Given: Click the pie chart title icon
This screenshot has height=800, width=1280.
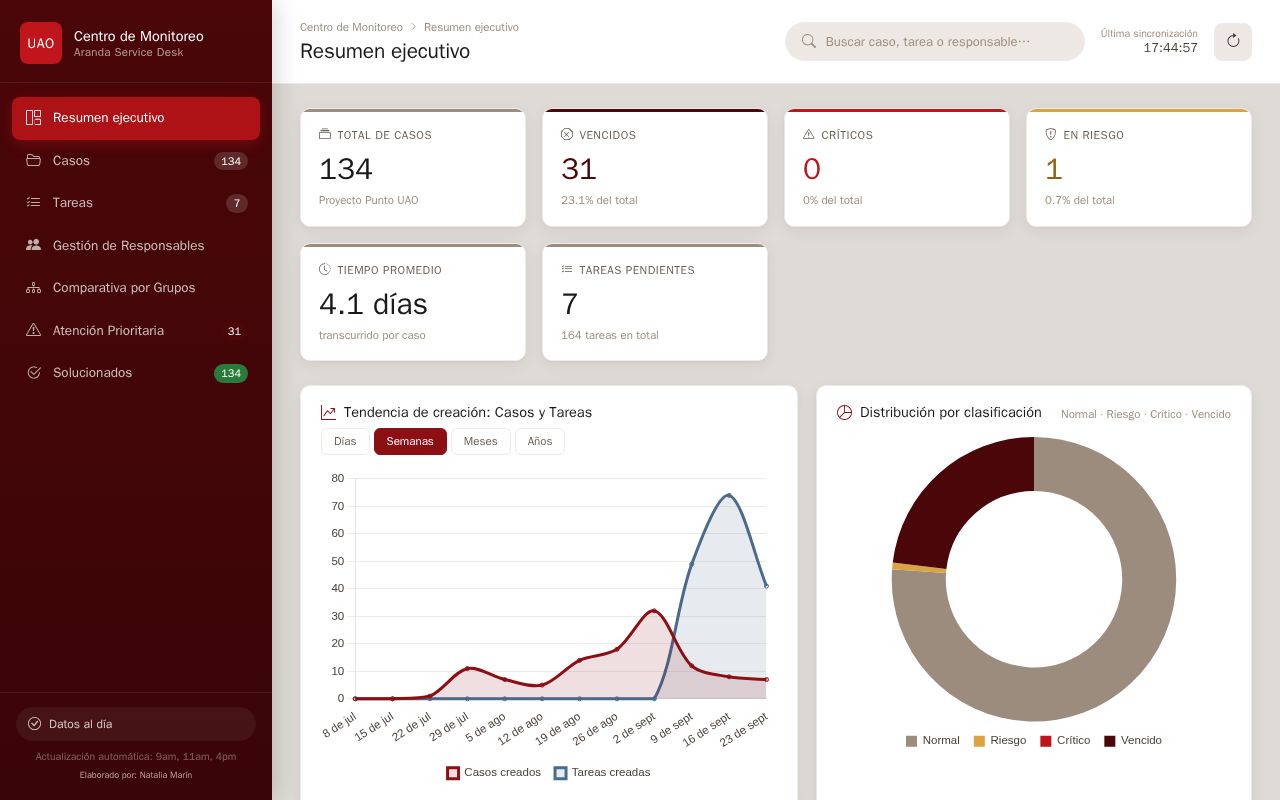Looking at the screenshot, I should click(x=844, y=412).
